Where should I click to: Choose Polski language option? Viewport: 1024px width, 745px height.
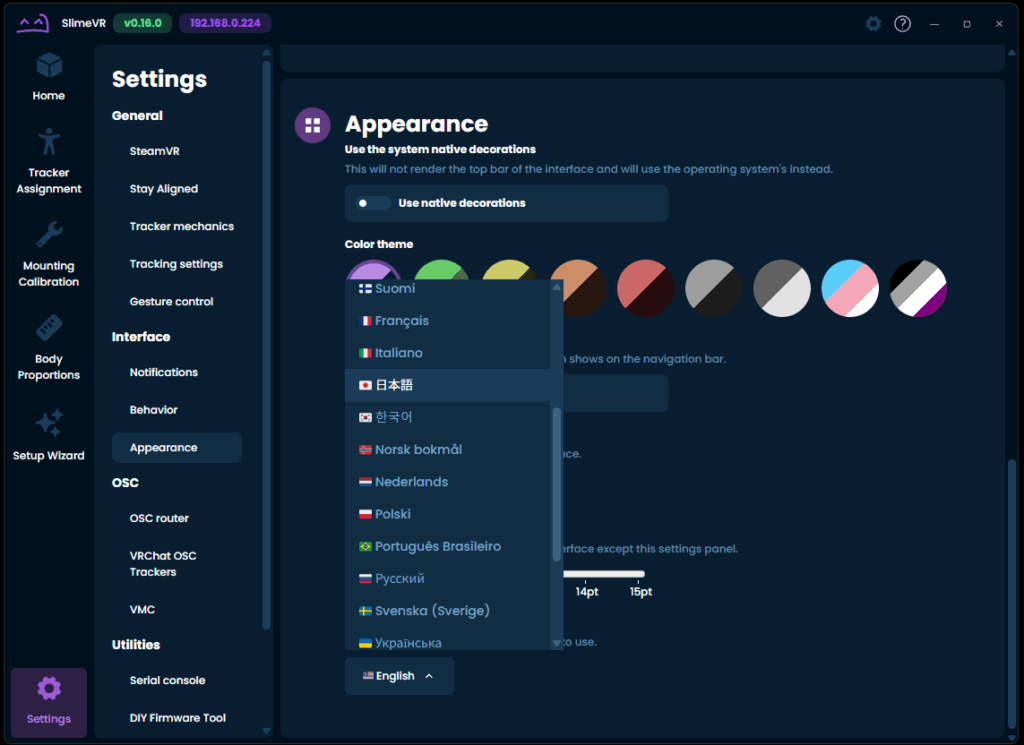(447, 514)
